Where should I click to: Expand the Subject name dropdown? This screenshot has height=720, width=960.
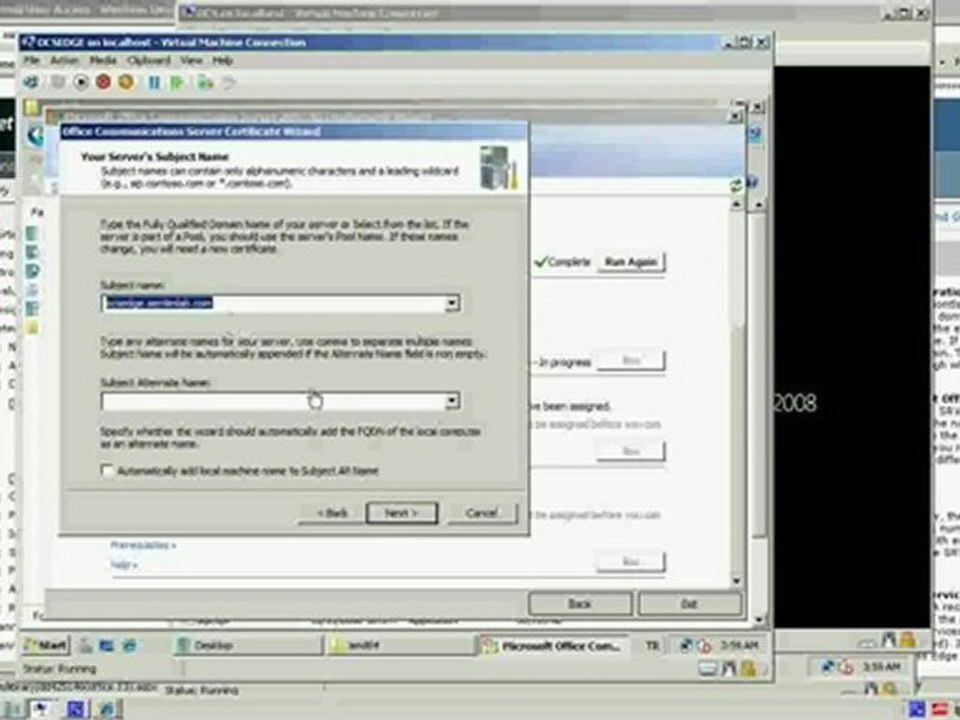(452, 303)
